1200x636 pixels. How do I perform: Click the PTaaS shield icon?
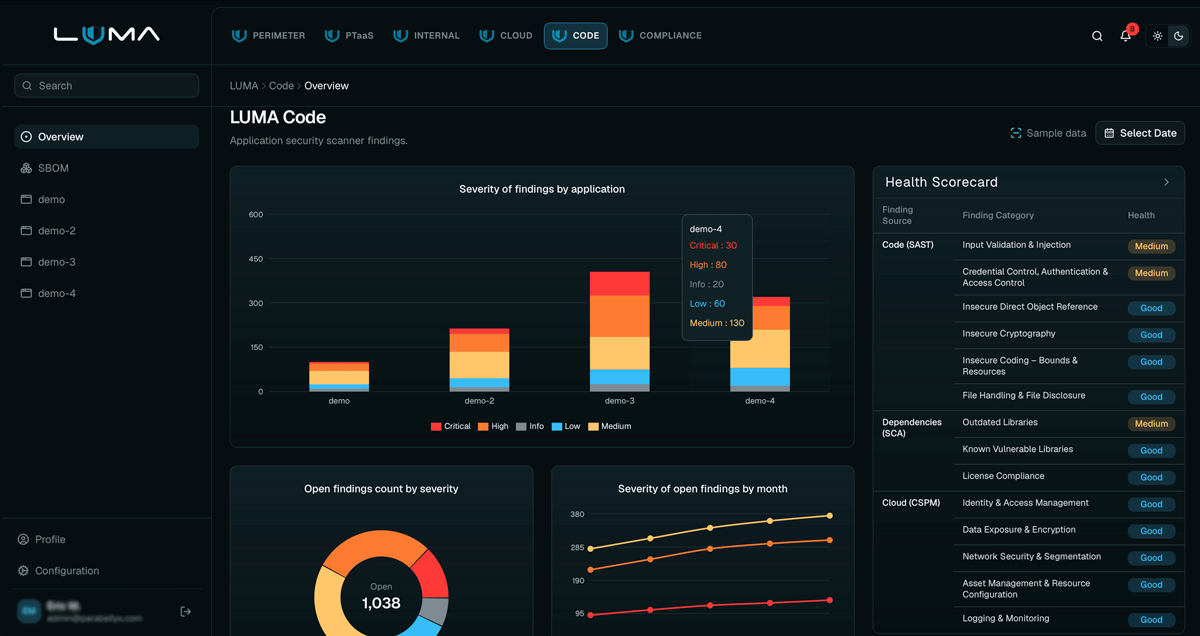click(x=332, y=36)
